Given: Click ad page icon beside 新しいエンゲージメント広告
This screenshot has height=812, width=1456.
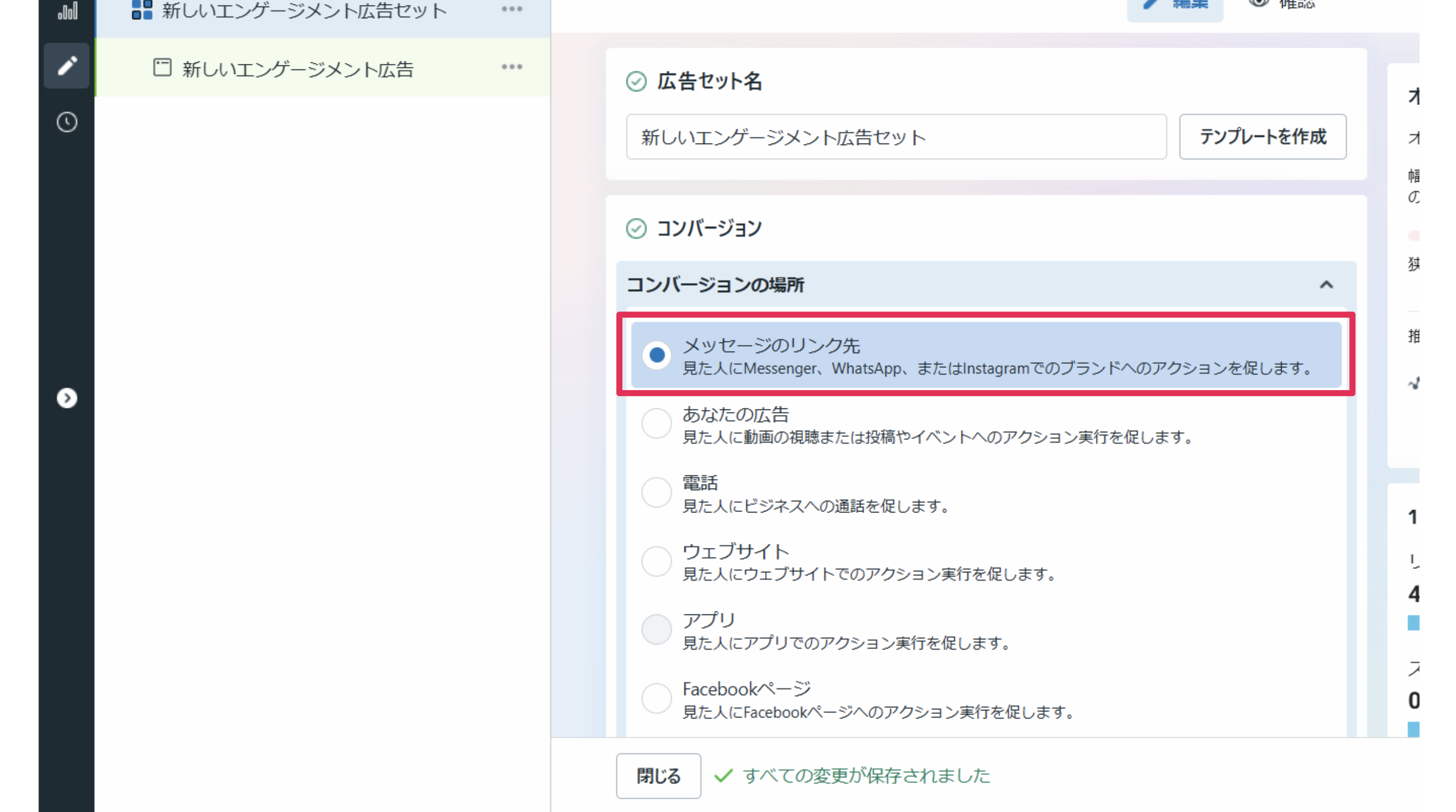Looking at the screenshot, I should point(162,68).
